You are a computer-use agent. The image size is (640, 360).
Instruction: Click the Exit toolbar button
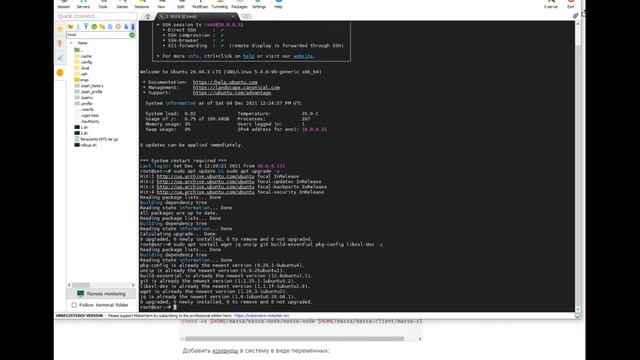coord(571,4)
